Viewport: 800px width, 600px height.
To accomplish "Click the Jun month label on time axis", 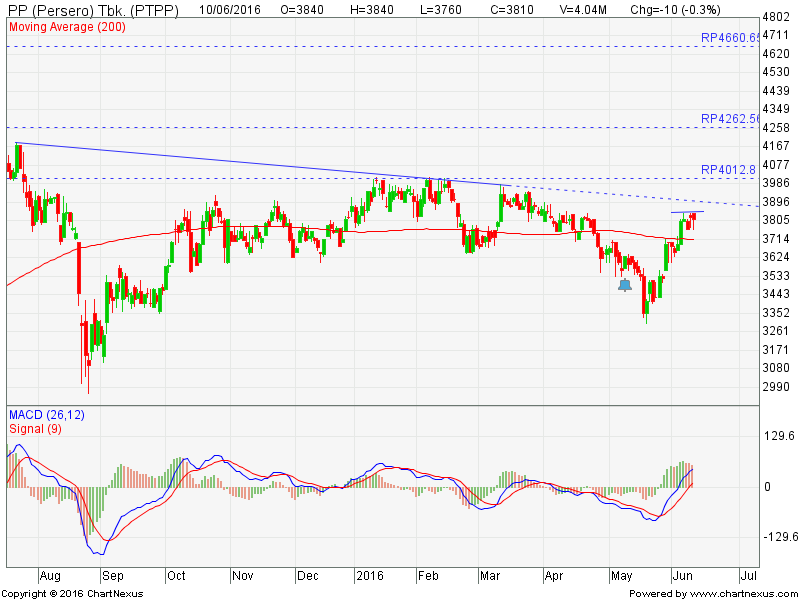I will click(x=683, y=576).
